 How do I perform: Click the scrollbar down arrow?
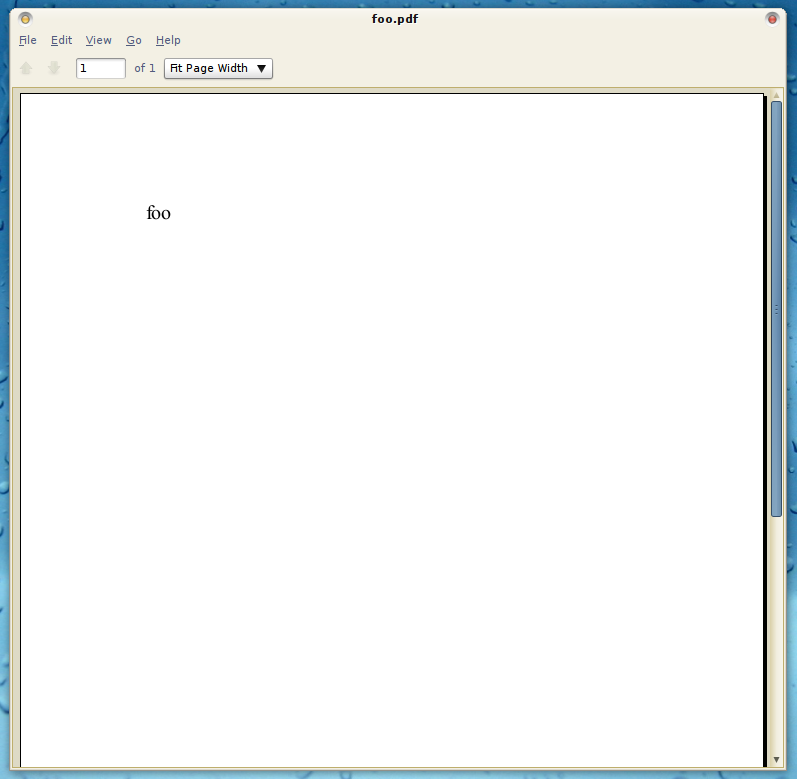click(776, 760)
